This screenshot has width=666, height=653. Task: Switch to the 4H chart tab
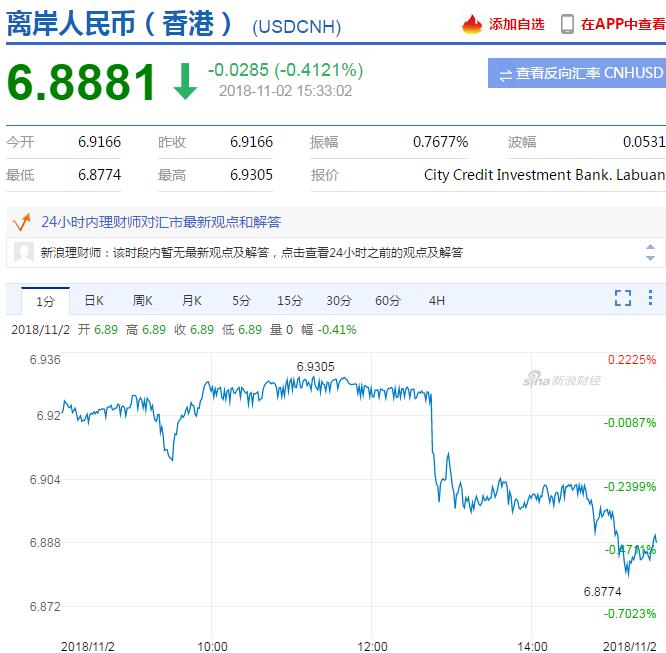437,300
